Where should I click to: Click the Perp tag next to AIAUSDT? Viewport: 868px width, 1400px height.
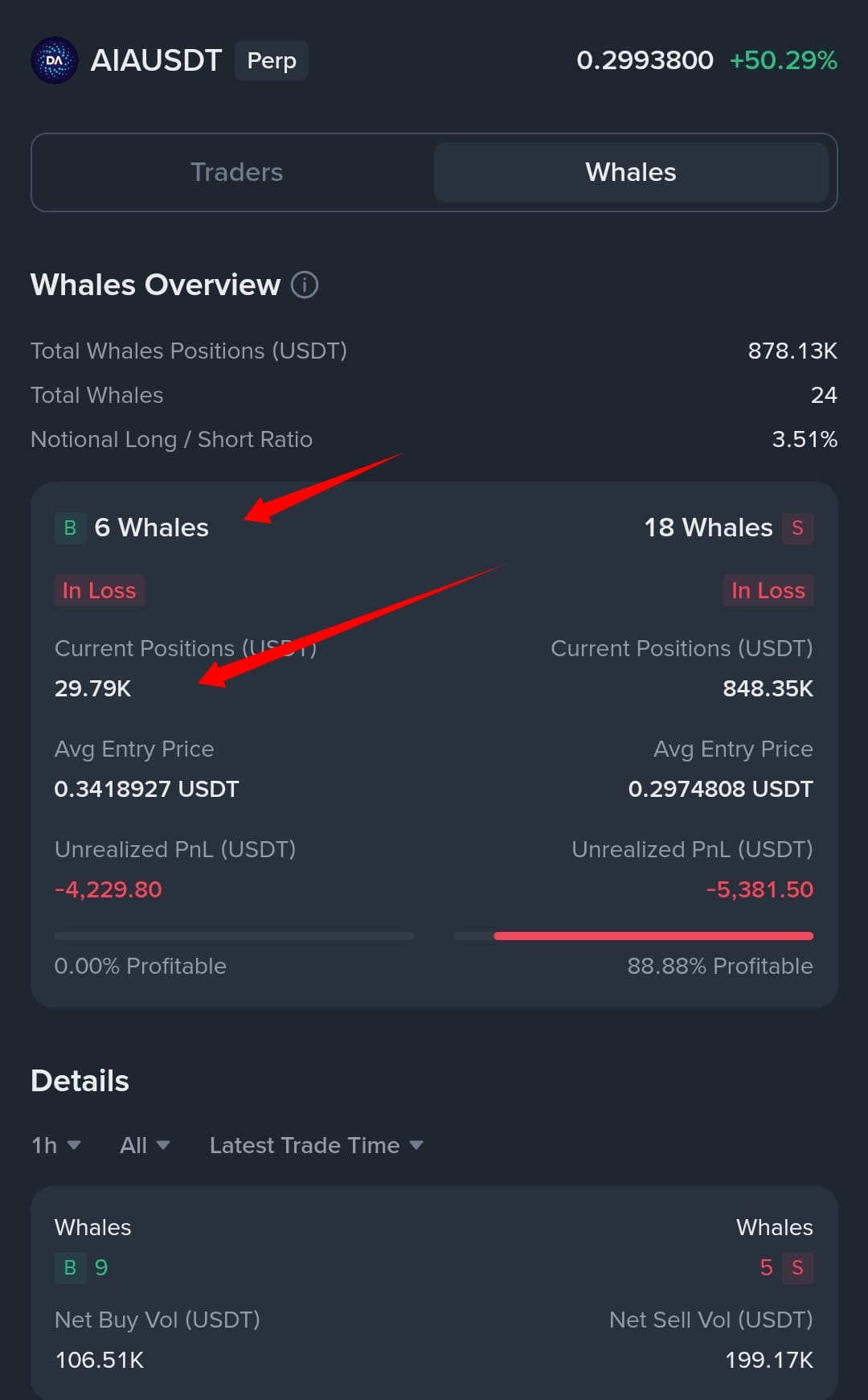pyautogui.click(x=272, y=60)
